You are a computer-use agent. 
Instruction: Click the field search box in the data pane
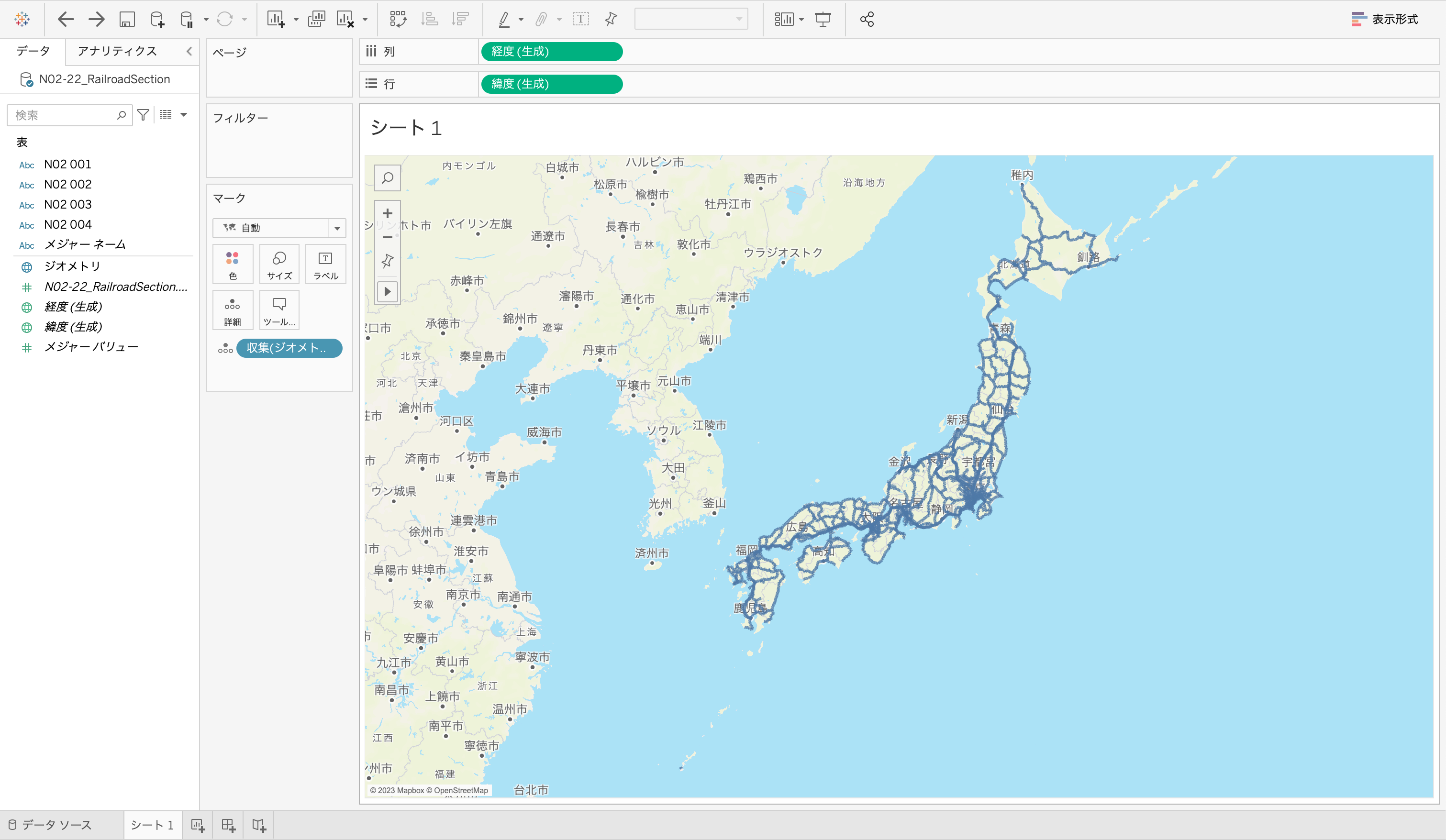coord(63,115)
